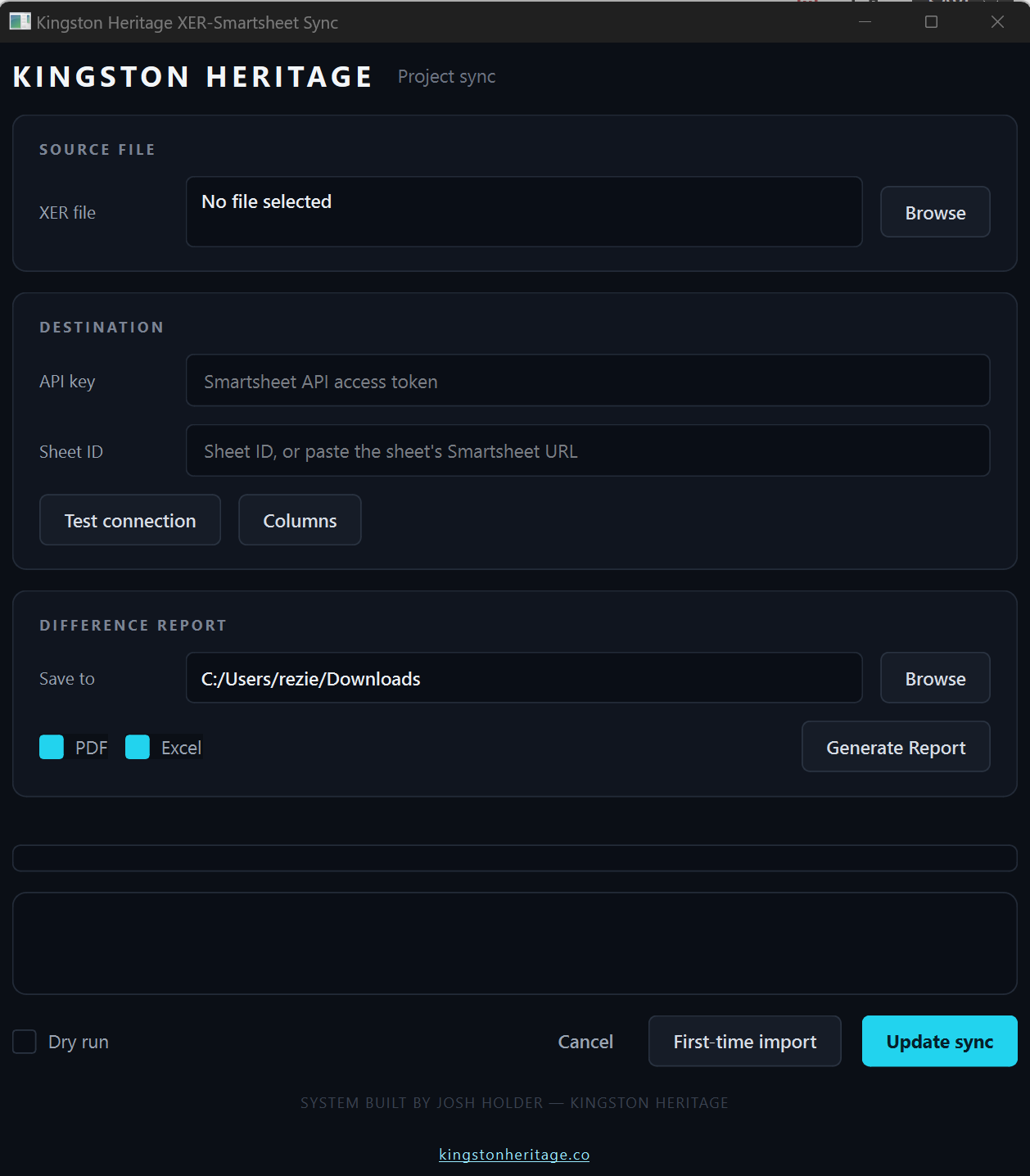Click the log output area
1030x1176 pixels.
click(x=515, y=943)
